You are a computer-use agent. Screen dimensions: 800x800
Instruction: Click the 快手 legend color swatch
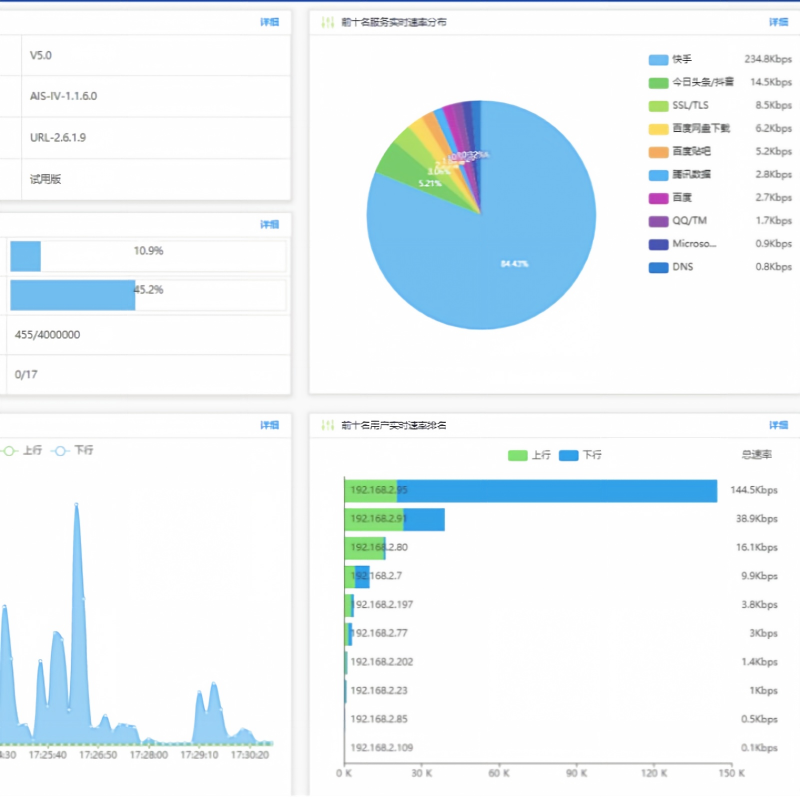tap(658, 60)
